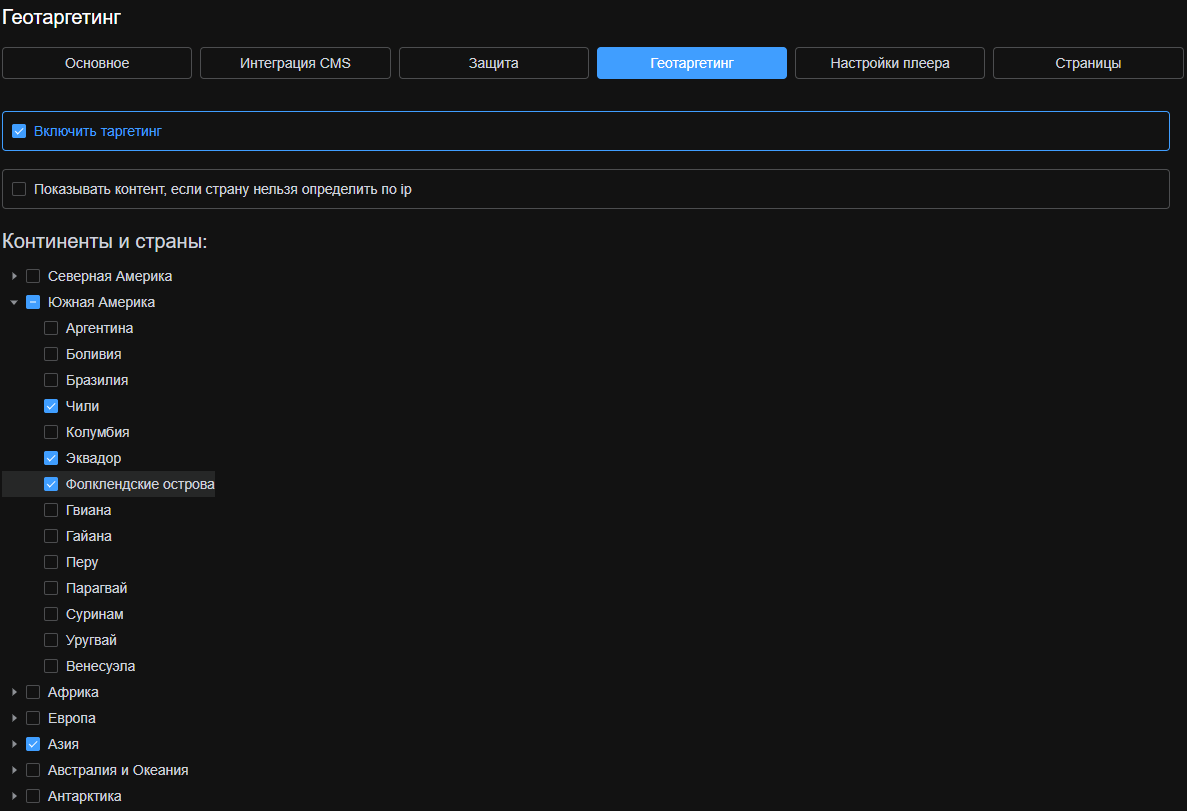Expand the Северная Америка continent
Image resolution: width=1187 pixels, height=811 pixels.
(14, 276)
